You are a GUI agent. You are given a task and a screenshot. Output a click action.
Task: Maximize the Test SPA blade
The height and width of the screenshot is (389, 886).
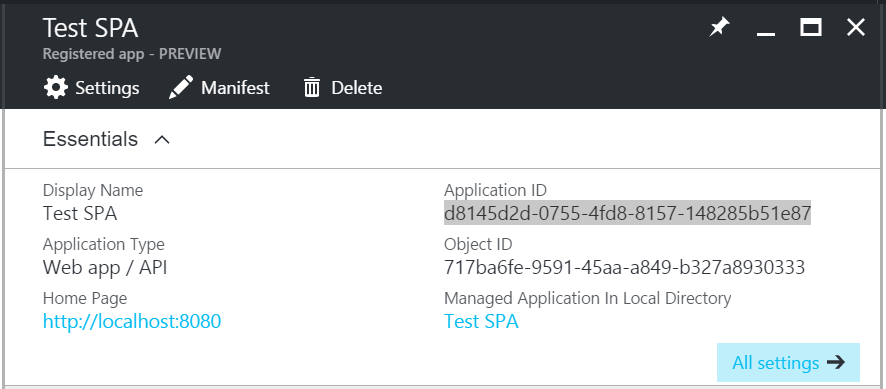click(811, 27)
